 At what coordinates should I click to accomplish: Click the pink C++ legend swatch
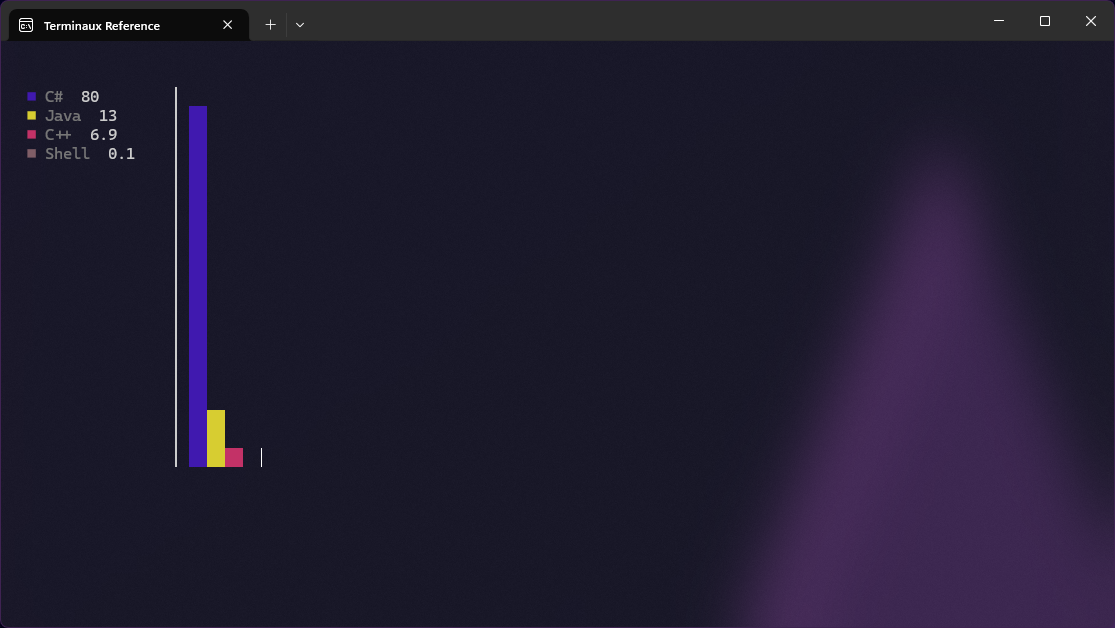[32, 135]
